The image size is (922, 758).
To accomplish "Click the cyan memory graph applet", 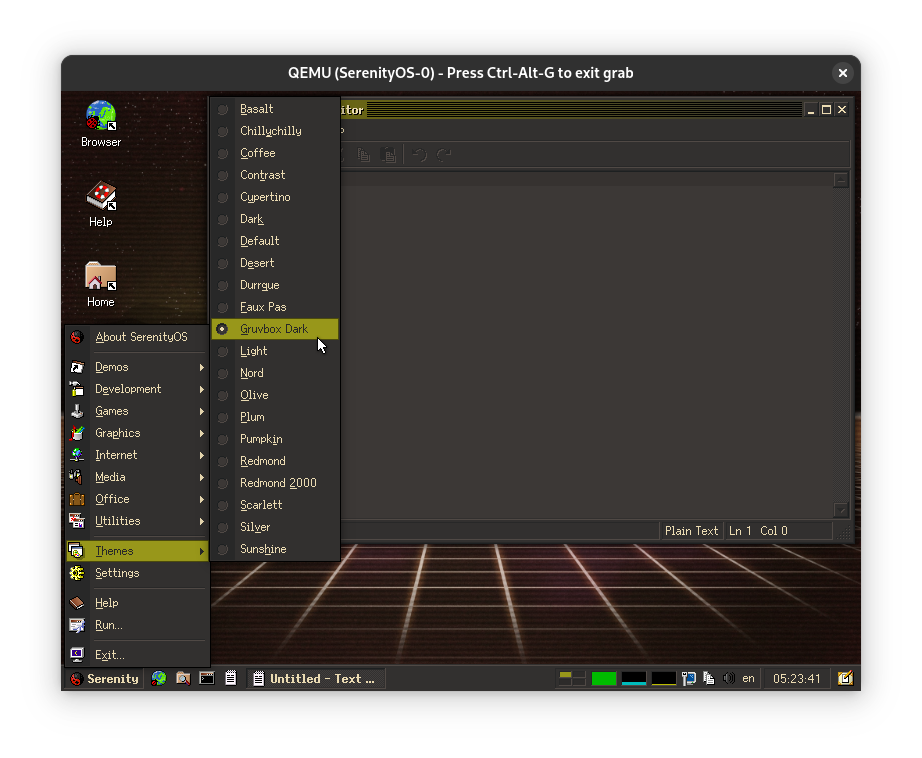I will pyautogui.click(x=634, y=679).
